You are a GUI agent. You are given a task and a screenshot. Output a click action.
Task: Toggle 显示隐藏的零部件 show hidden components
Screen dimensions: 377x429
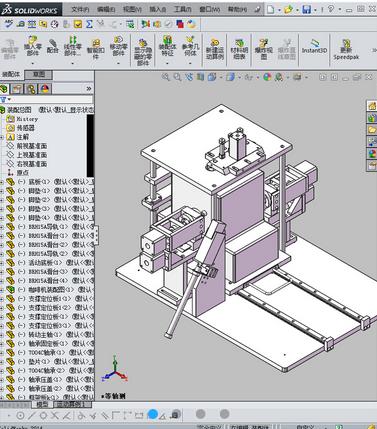(142, 52)
